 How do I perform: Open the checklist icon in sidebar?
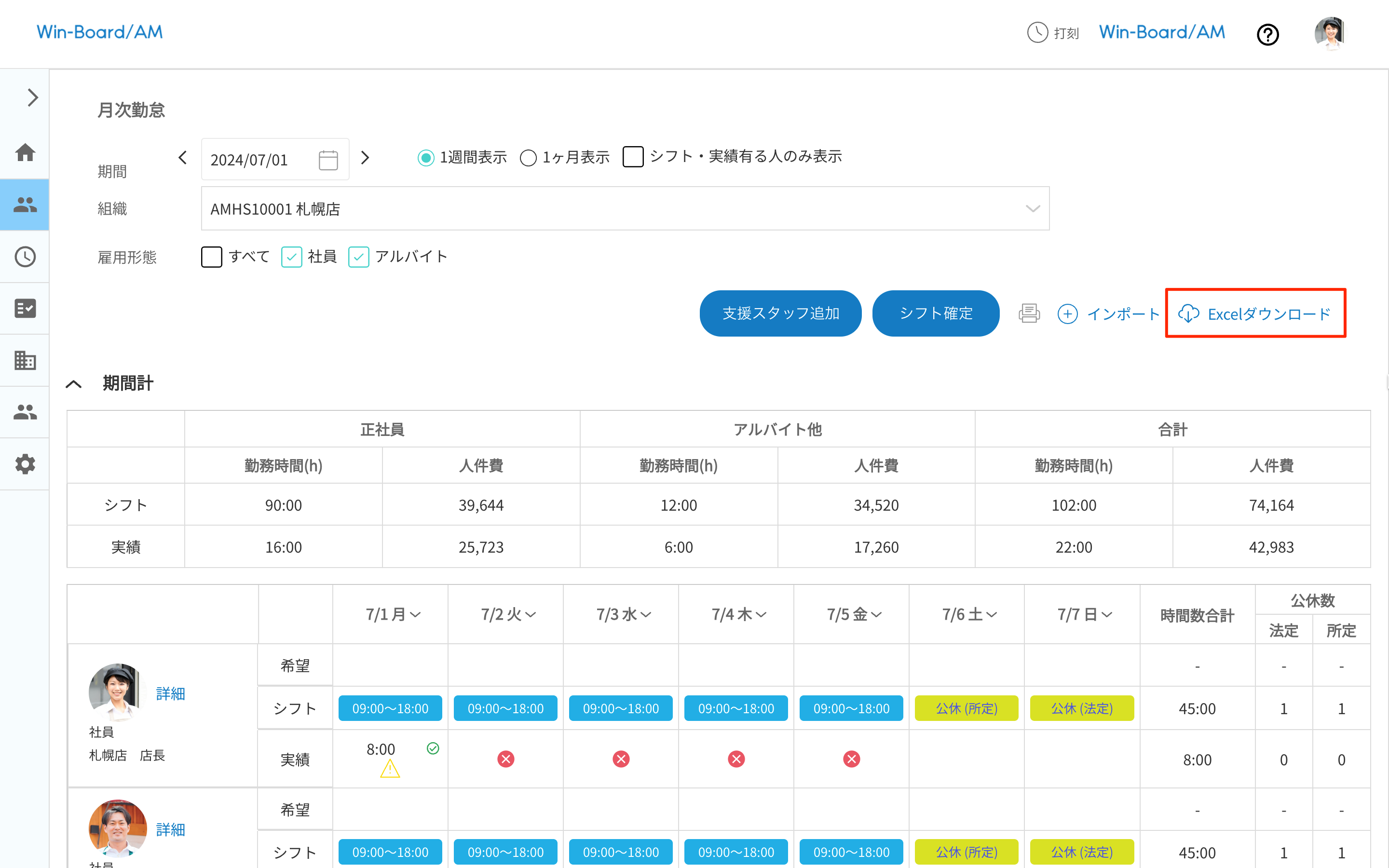(25, 308)
